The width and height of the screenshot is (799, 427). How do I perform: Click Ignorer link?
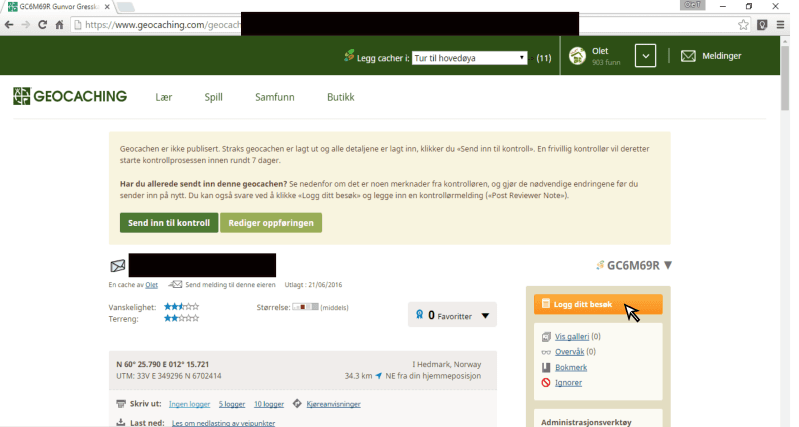(x=568, y=383)
